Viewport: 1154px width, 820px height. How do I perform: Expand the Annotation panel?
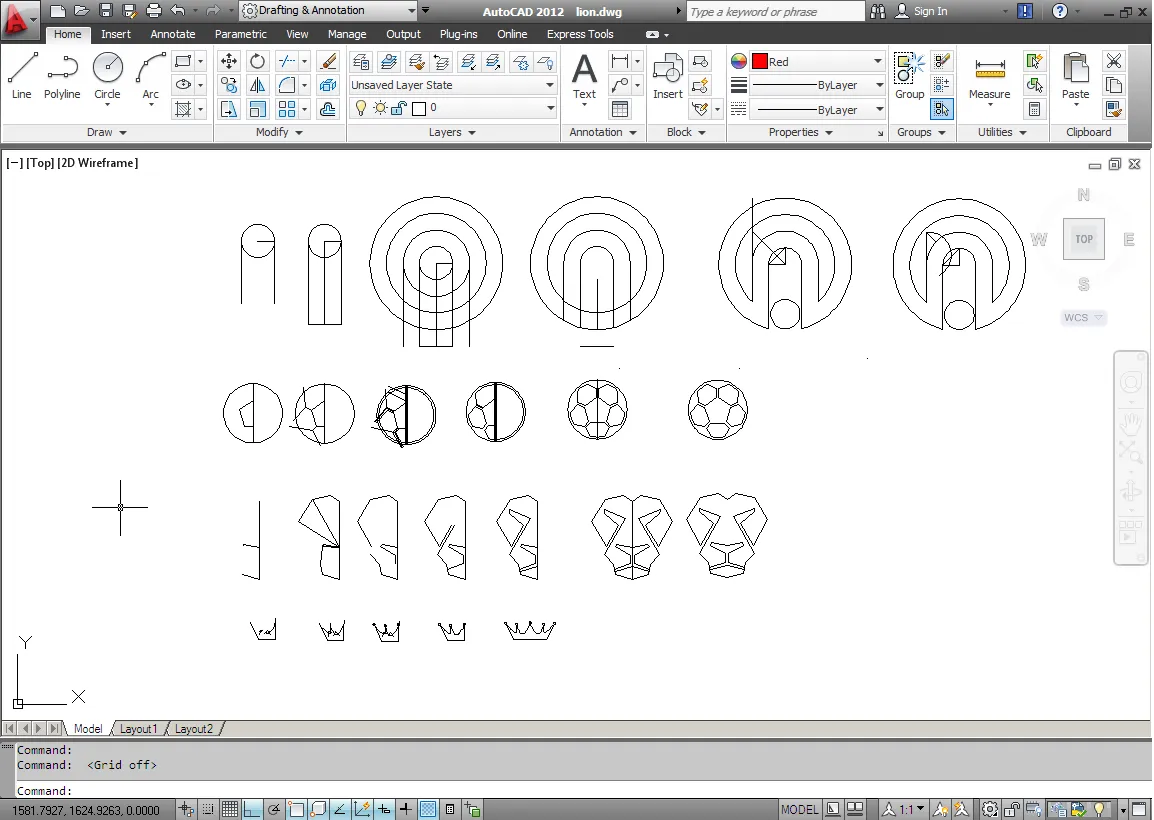[603, 132]
